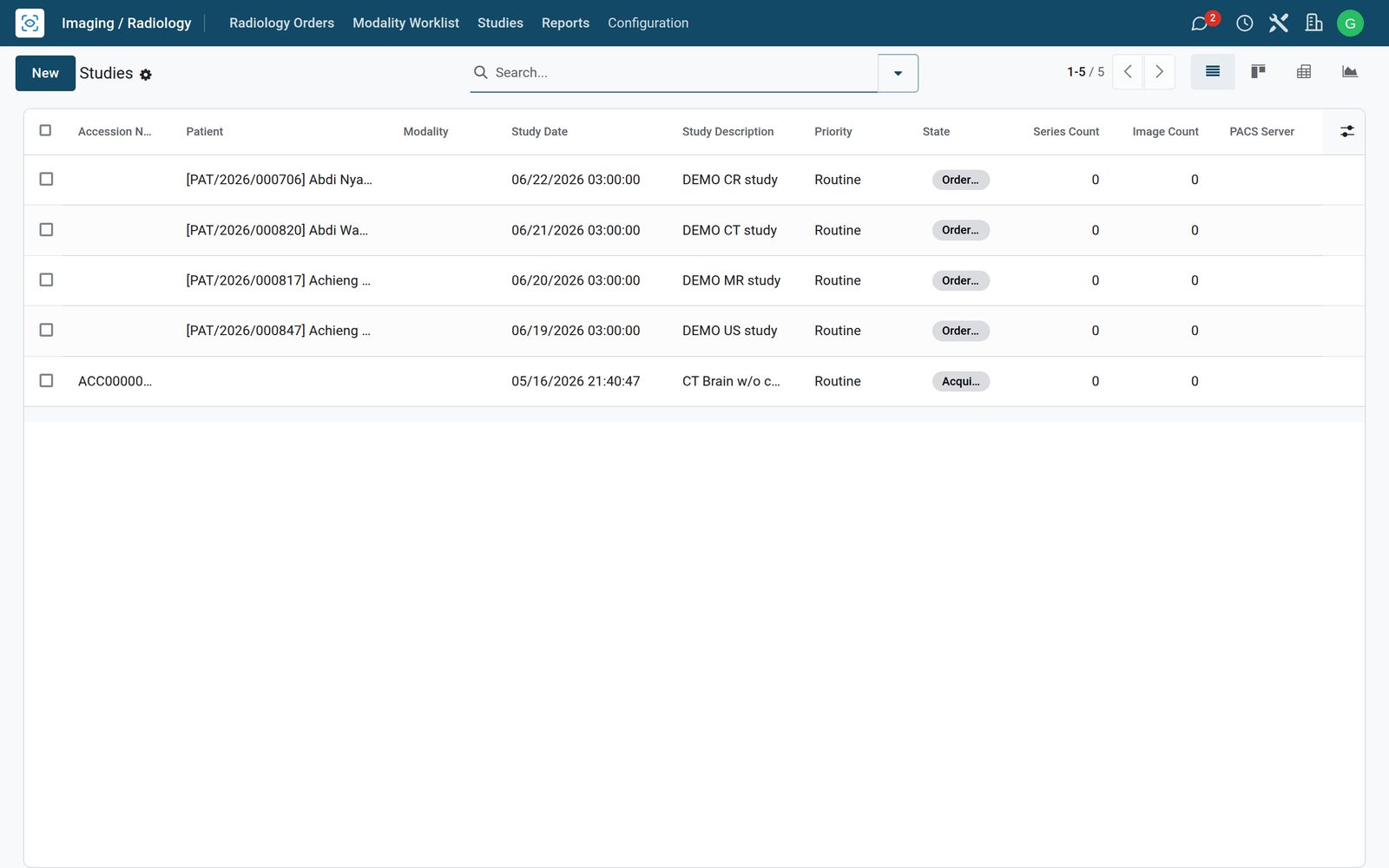1389x868 pixels.
Task: Open the user avatar G menu
Action: (x=1350, y=23)
